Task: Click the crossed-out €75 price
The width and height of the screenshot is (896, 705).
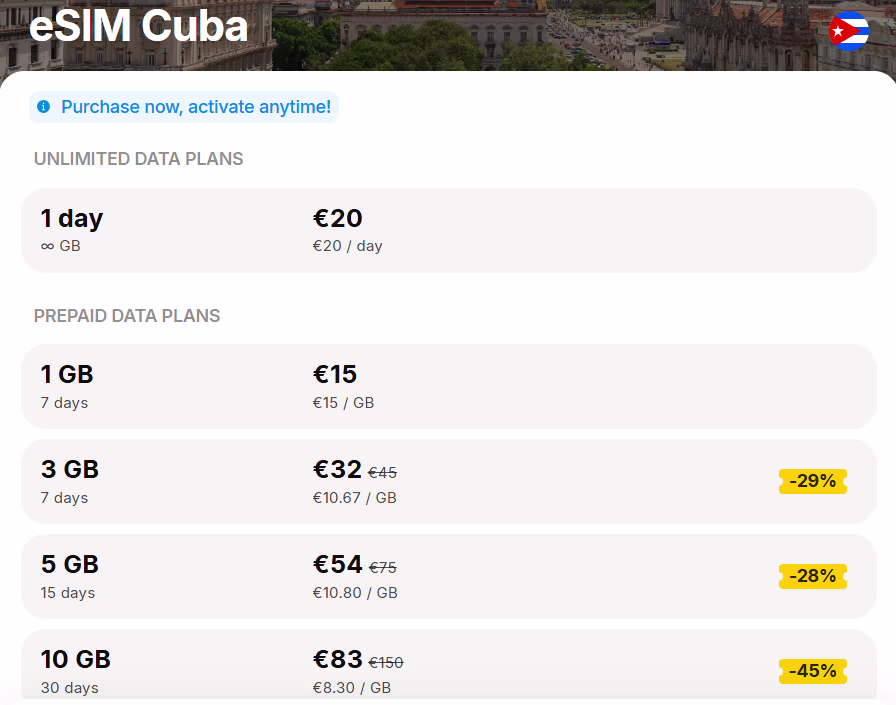Action: point(383,568)
